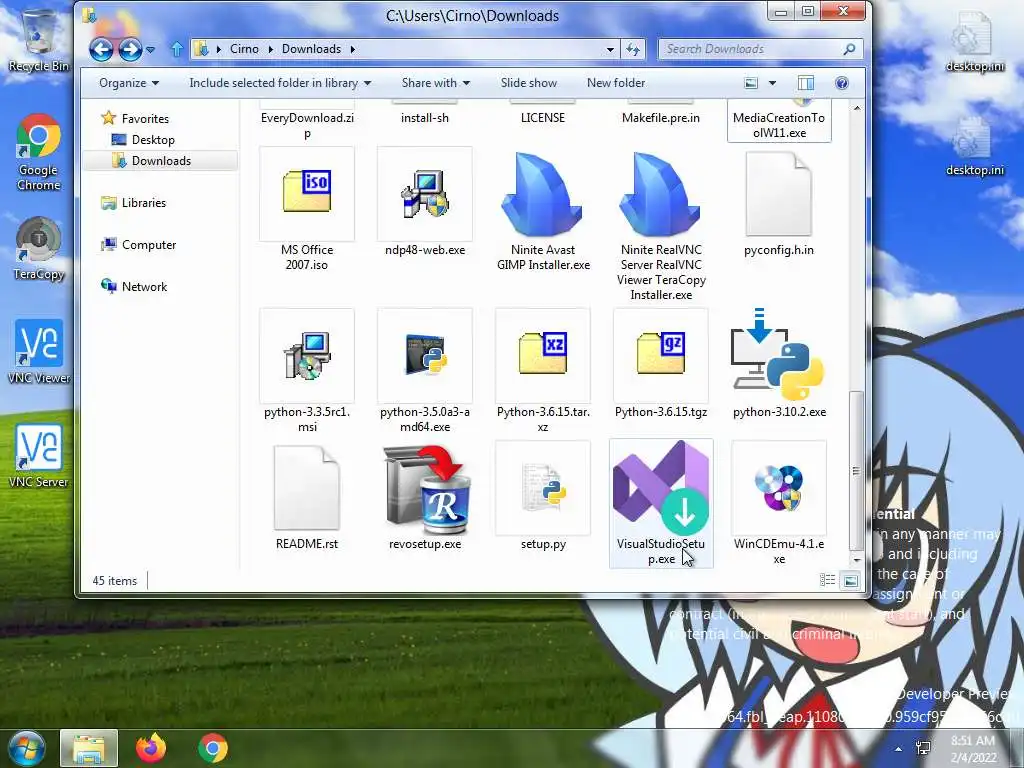Click the Slide show button
Image resolution: width=1024 pixels, height=768 pixels.
(x=528, y=83)
